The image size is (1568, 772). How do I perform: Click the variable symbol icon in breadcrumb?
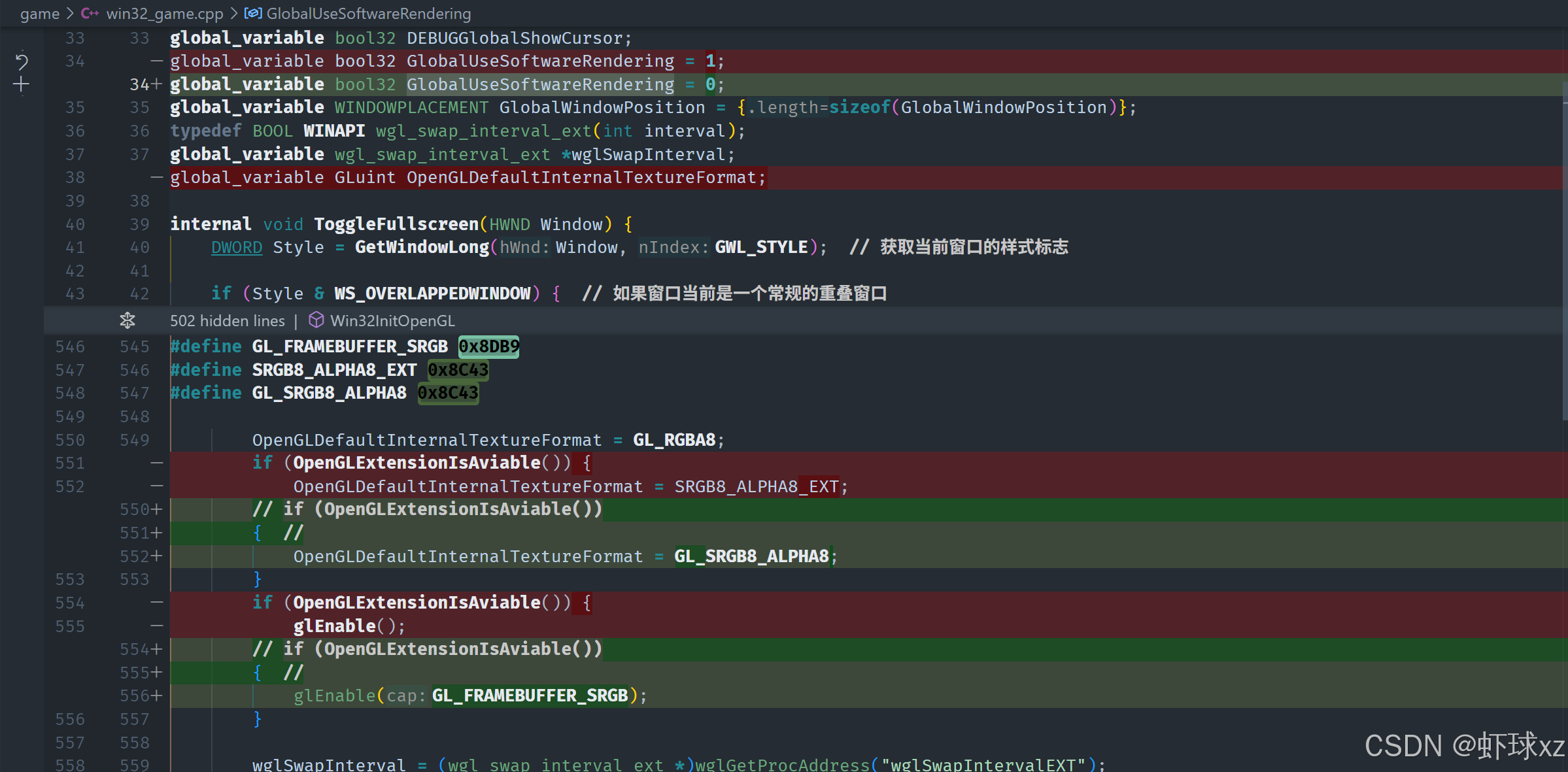(x=253, y=13)
